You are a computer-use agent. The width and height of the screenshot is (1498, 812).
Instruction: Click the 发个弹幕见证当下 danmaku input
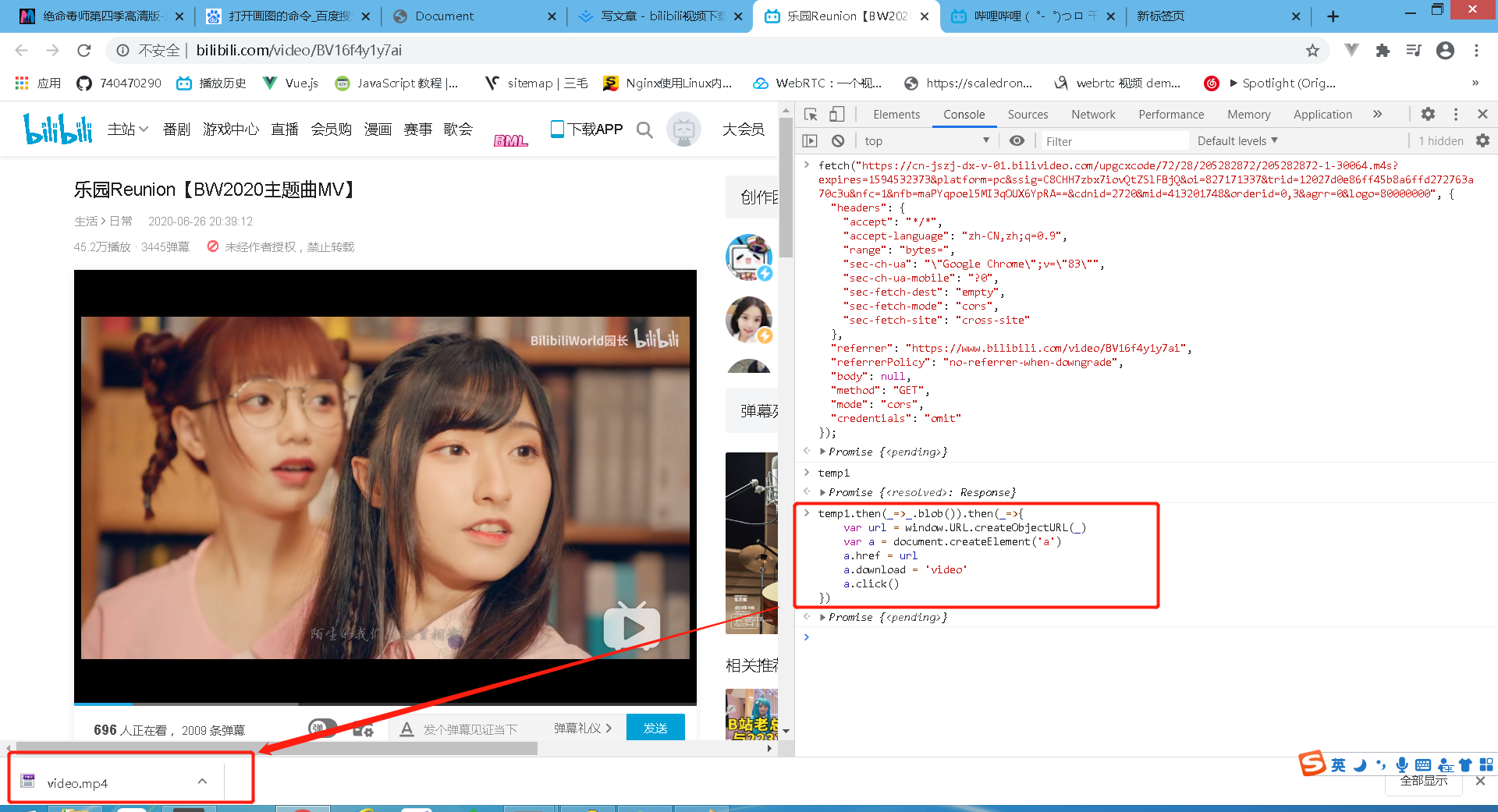pos(470,729)
